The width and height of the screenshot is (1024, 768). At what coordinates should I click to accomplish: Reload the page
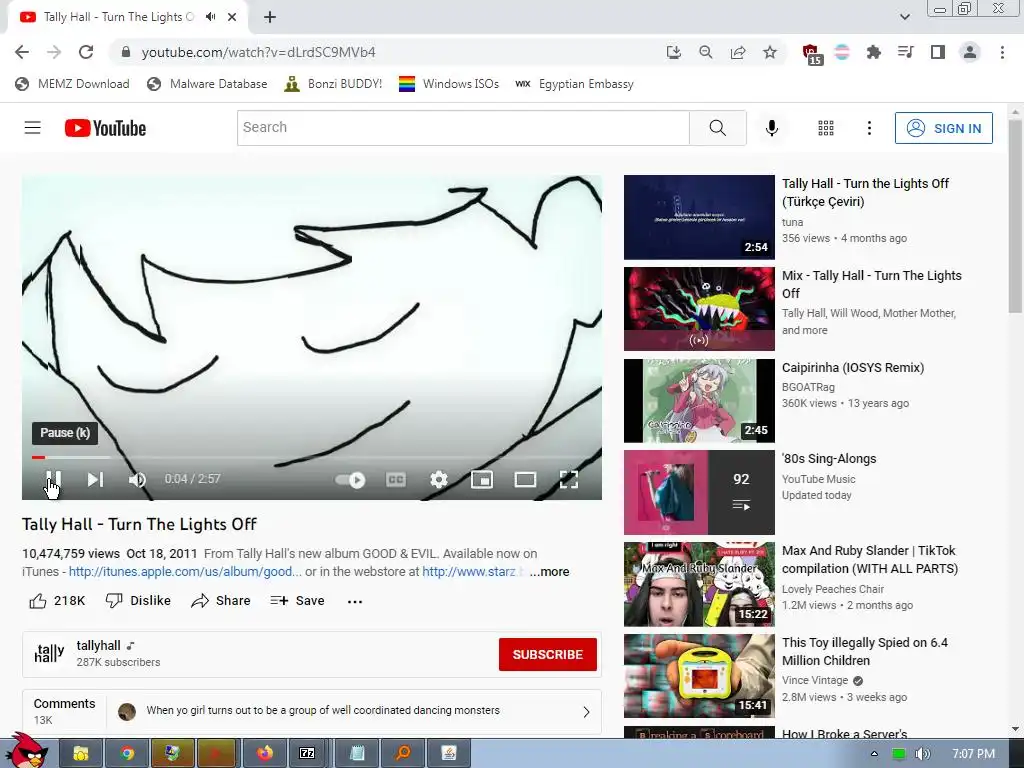coord(86,52)
